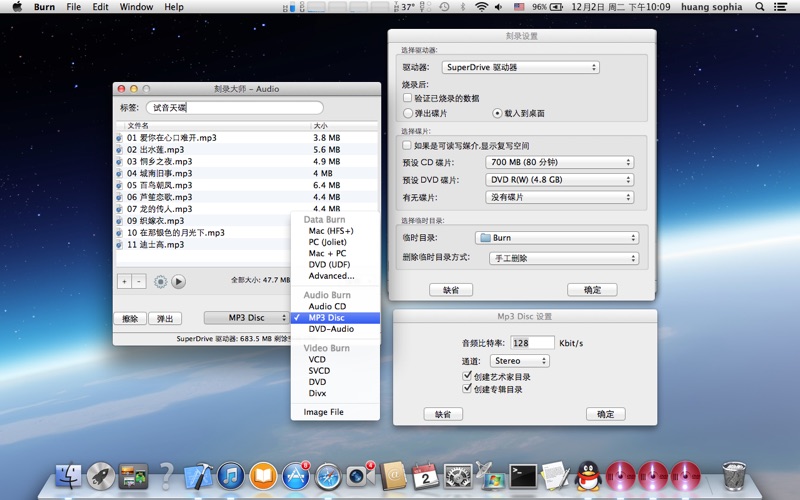Open the App Store from the Dock
Screen dimensions: 800x500
point(296,476)
